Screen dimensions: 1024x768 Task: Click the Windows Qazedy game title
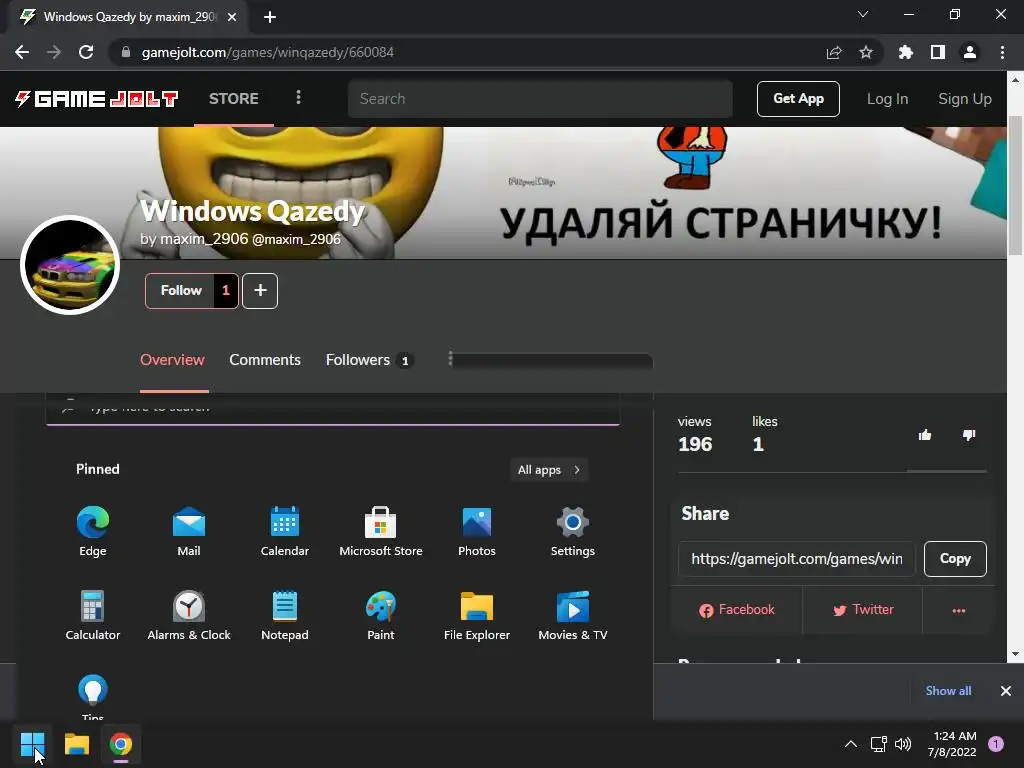253,211
